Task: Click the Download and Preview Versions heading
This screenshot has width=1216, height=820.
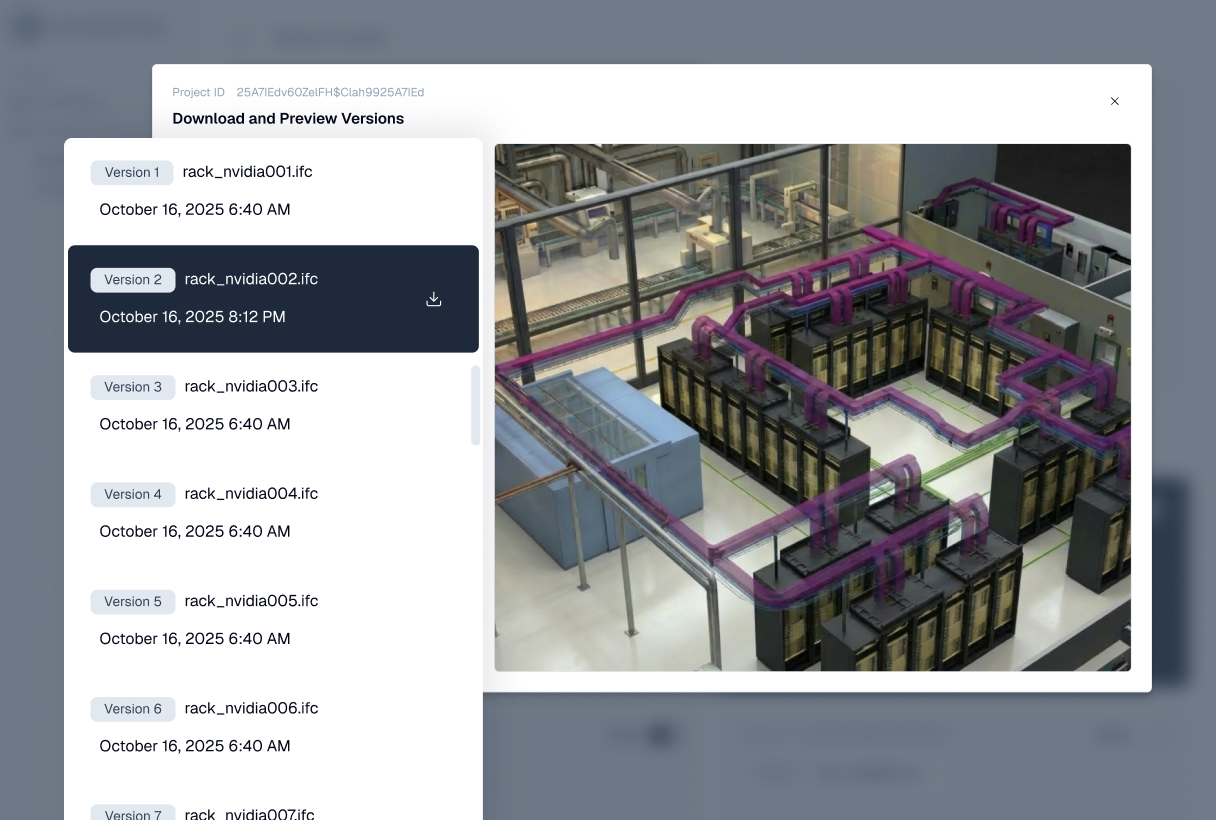Action: click(288, 118)
